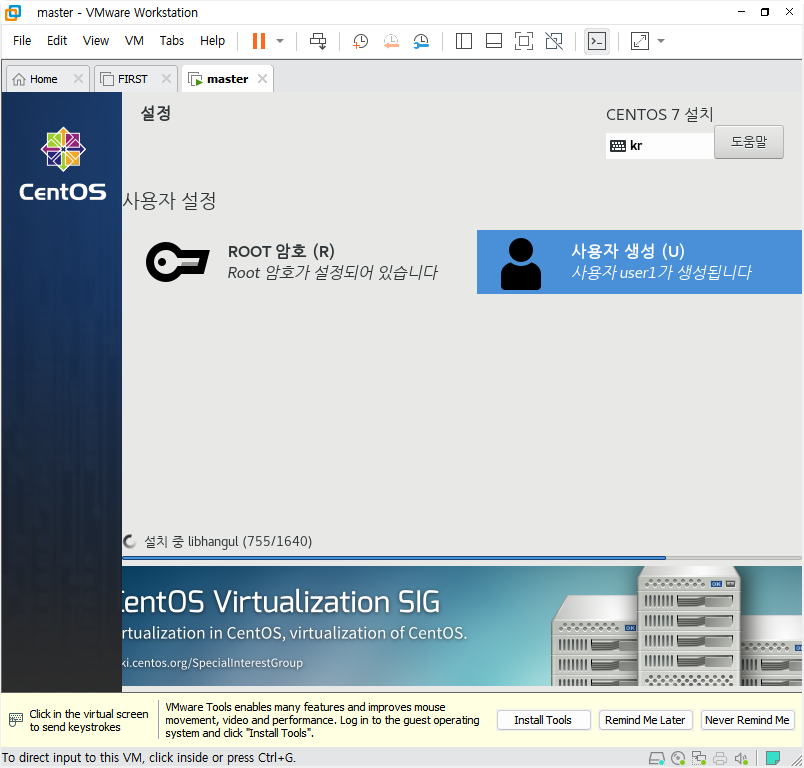Click the stretch guest display icon
804x768 pixels.
coord(639,41)
